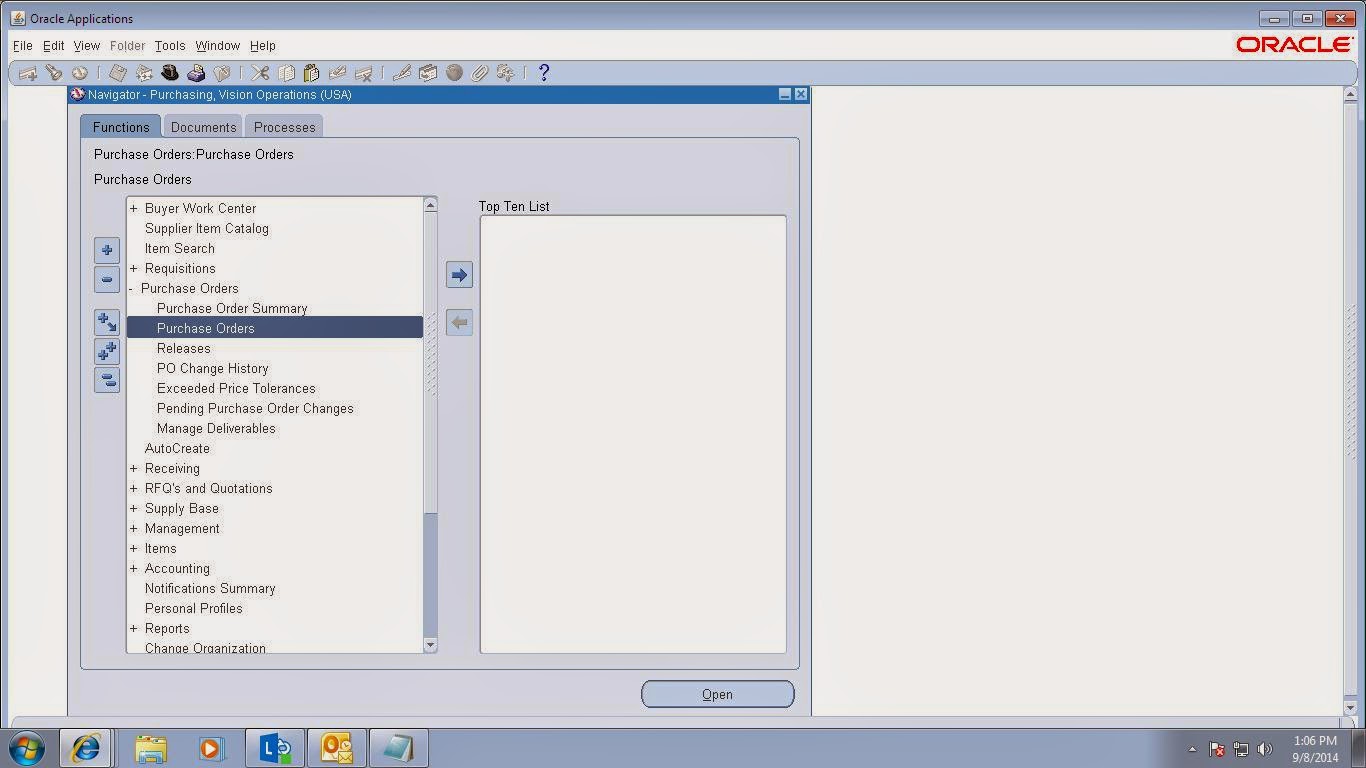Expand the Receiving tree node
1366x768 pixels.
point(134,468)
